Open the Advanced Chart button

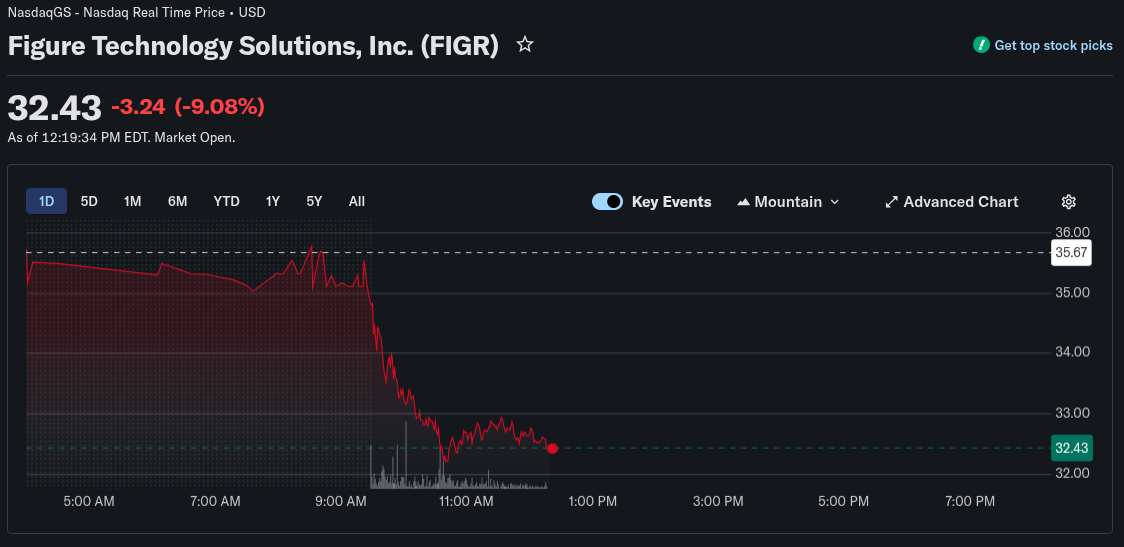pos(952,202)
